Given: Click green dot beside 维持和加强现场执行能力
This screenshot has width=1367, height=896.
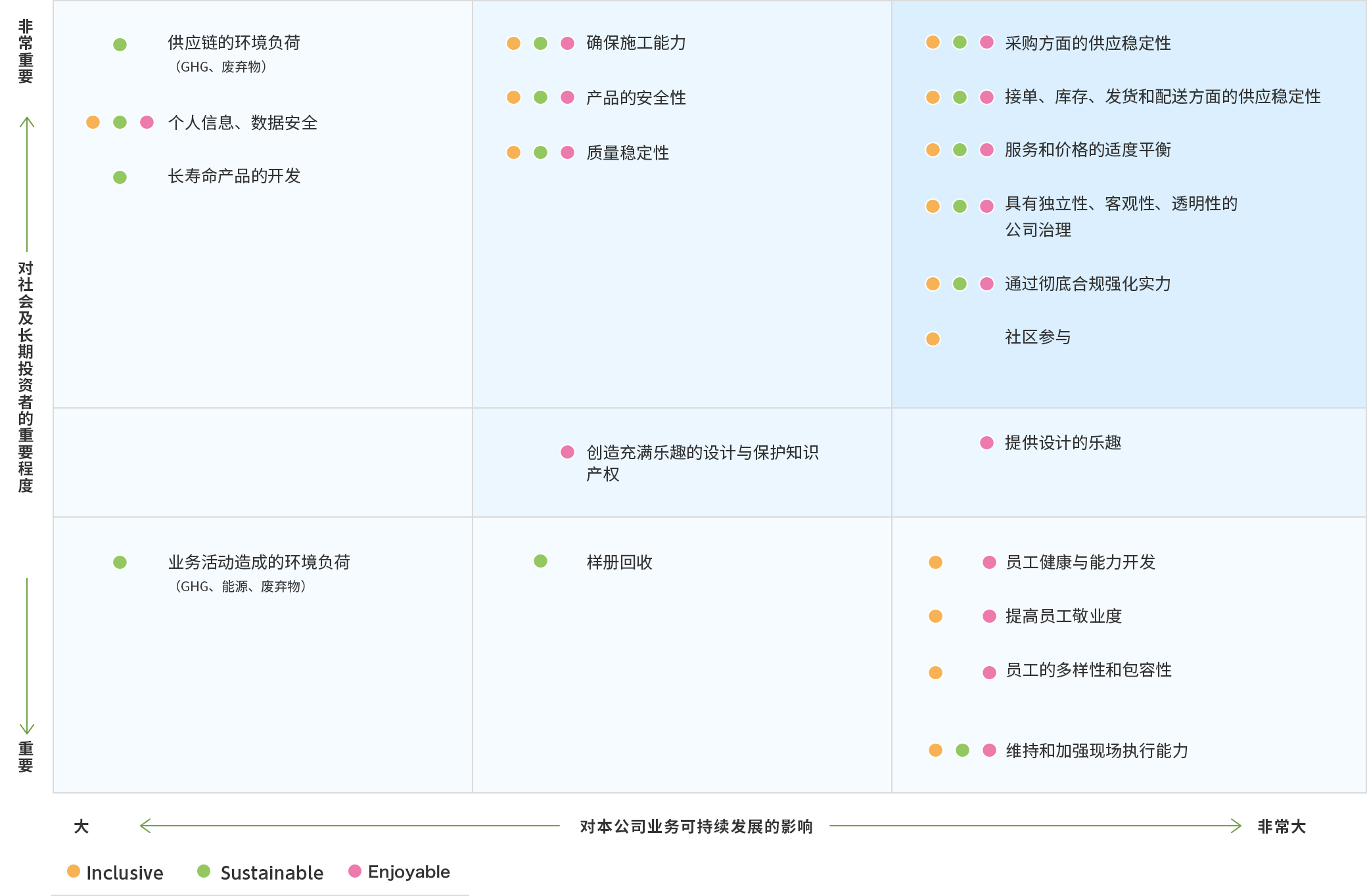Looking at the screenshot, I should 962,750.
